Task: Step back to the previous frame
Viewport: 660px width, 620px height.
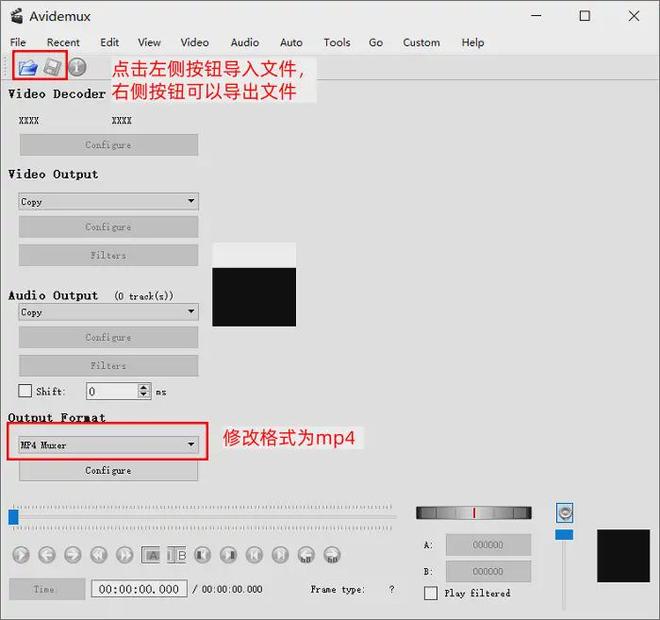Action: (47, 555)
